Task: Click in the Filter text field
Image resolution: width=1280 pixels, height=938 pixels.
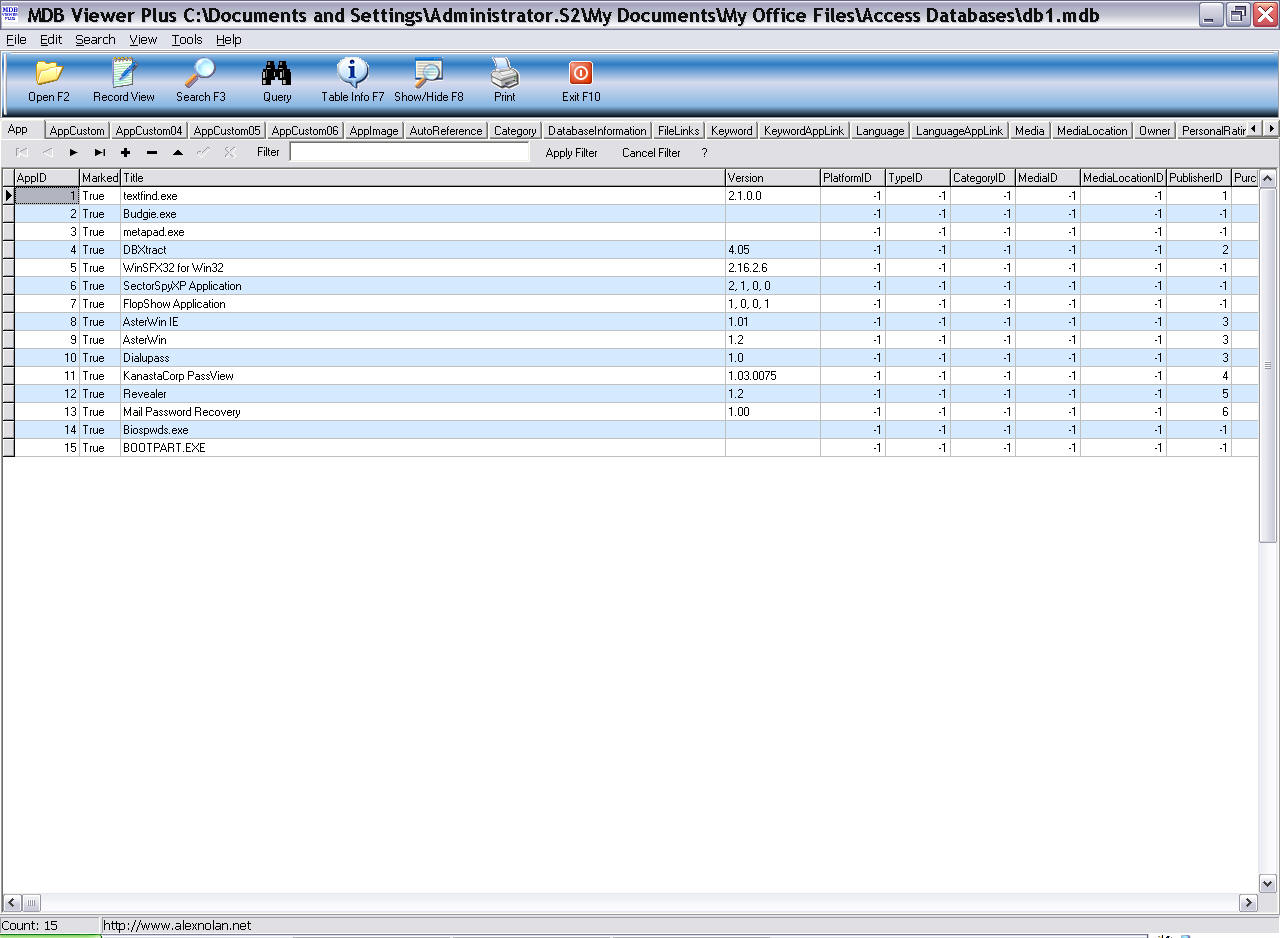Action: point(410,152)
